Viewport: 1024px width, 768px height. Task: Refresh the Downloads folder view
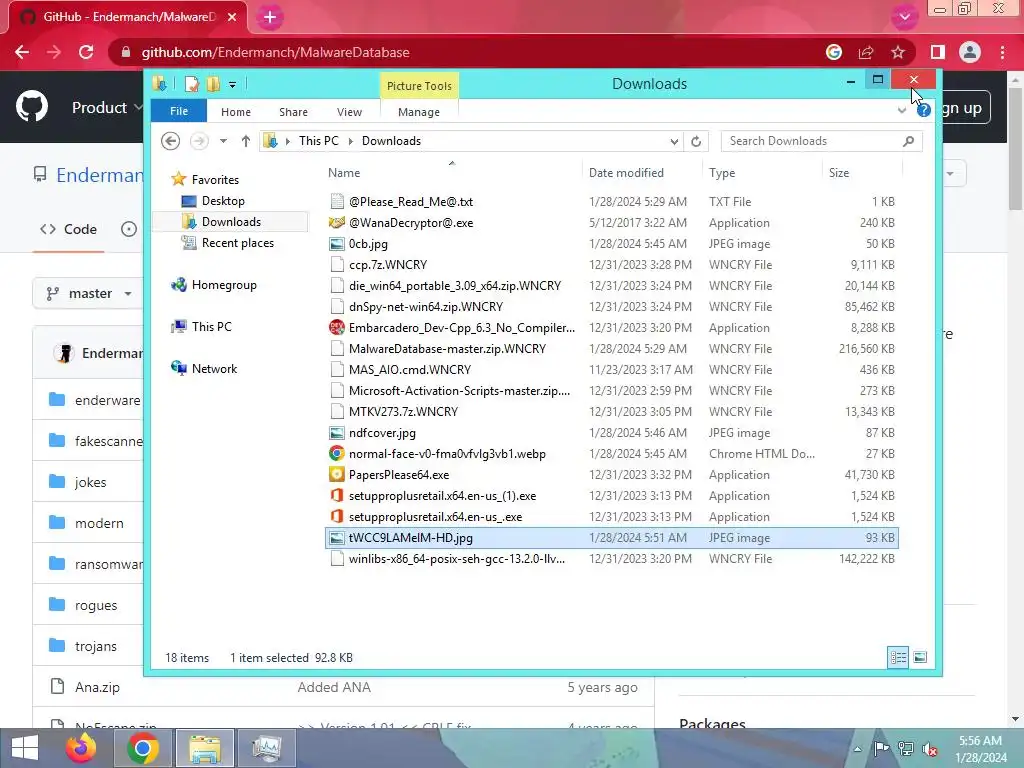coord(696,141)
